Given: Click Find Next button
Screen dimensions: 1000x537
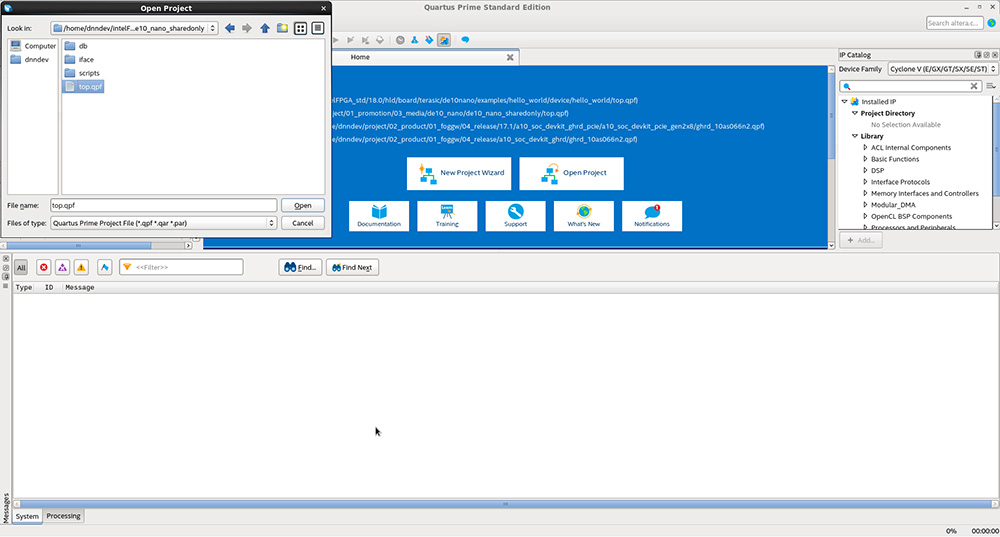Looking at the screenshot, I should (353, 267).
